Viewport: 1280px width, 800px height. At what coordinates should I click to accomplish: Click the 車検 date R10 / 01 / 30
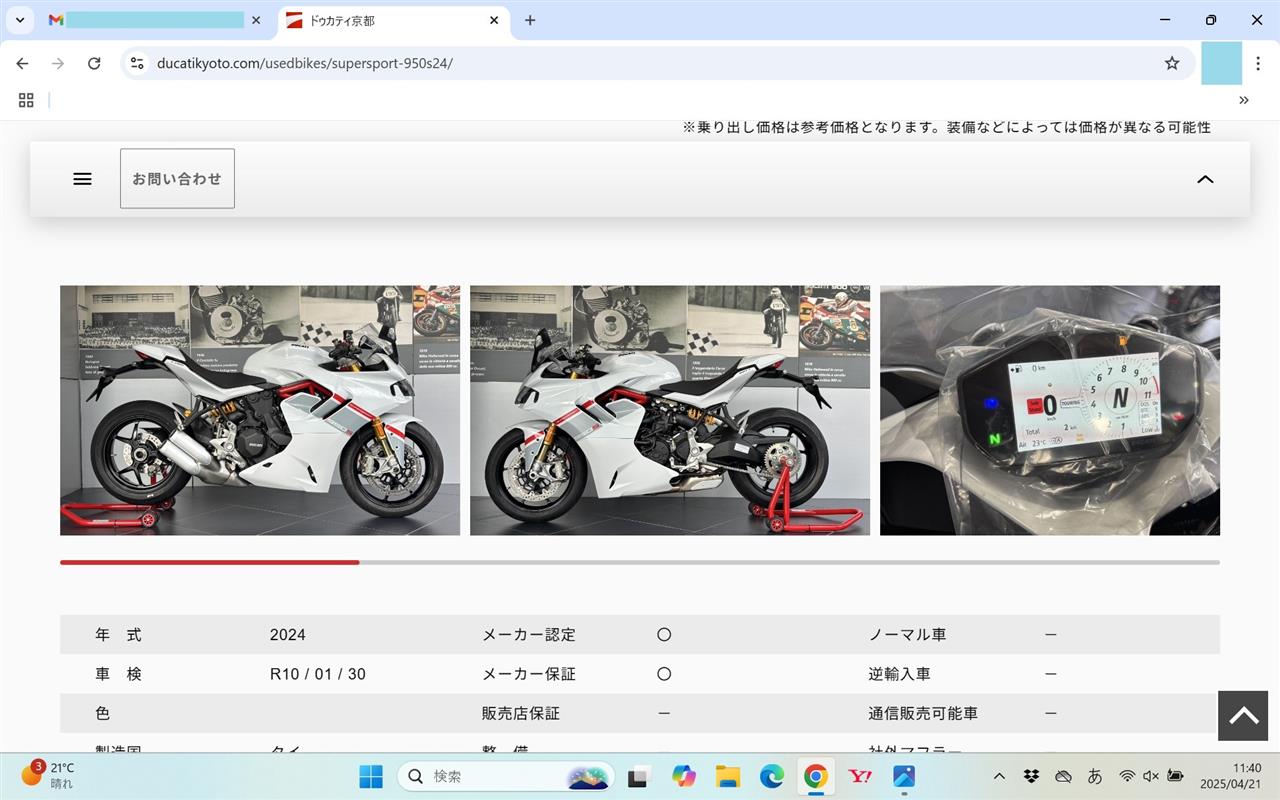(318, 674)
